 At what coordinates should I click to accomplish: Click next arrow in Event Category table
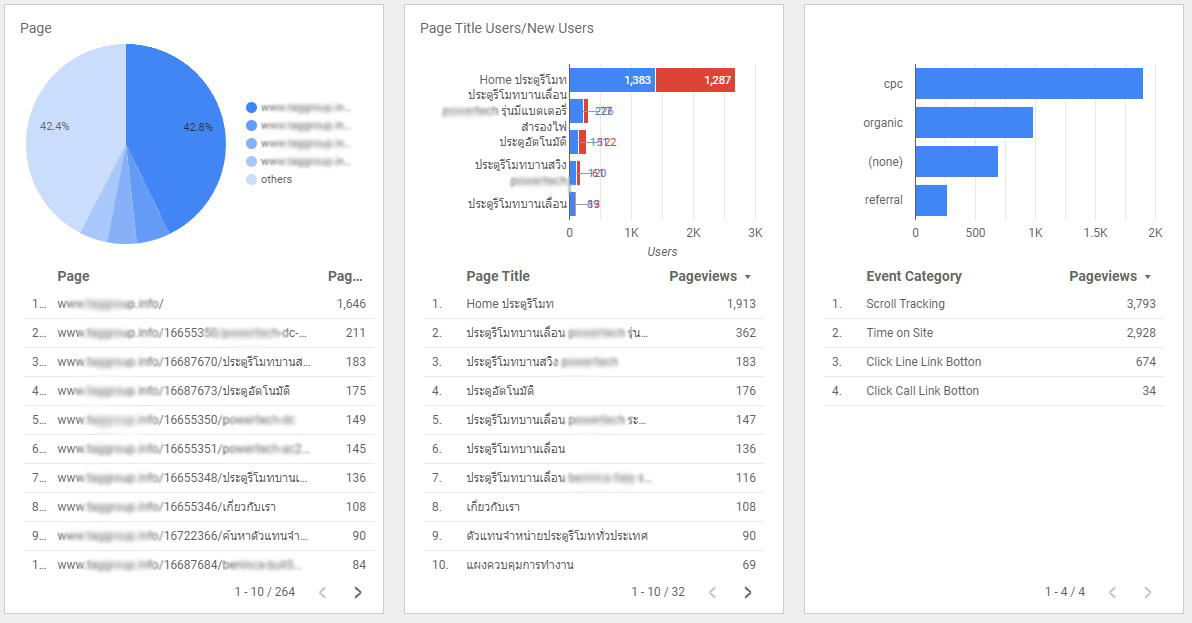coord(1148,593)
